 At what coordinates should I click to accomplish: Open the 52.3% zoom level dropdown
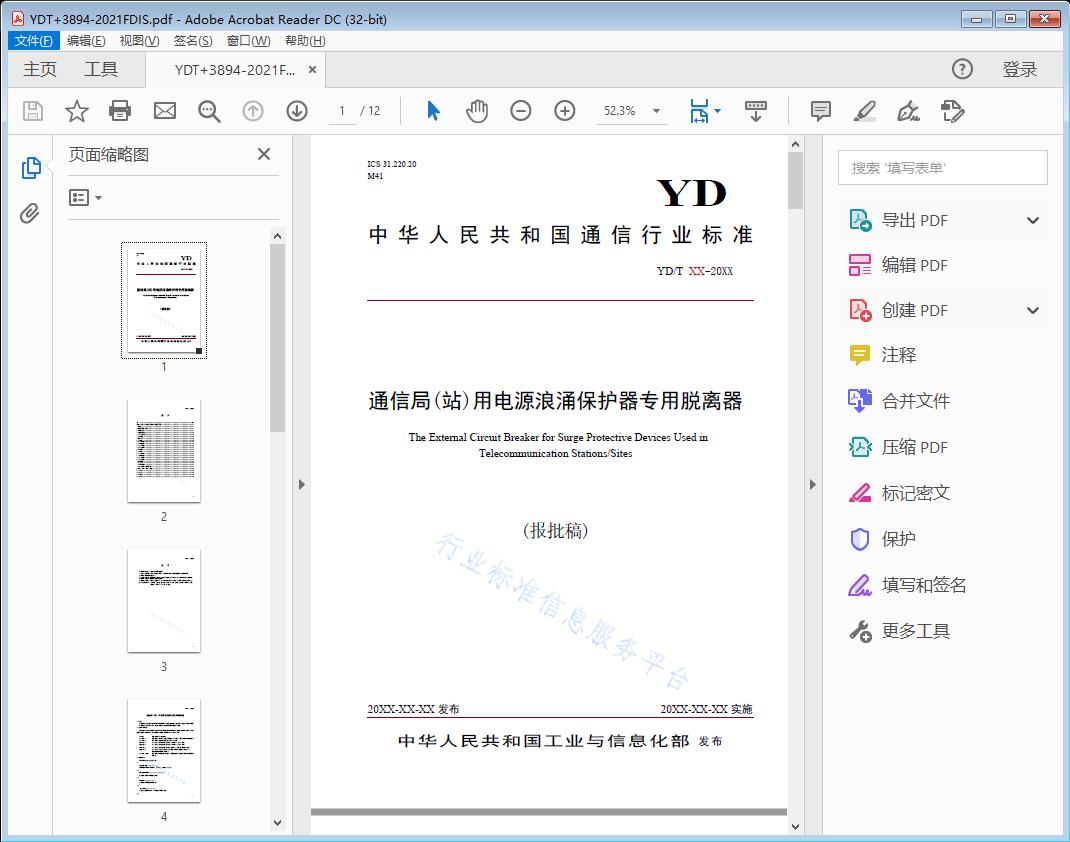coord(655,111)
